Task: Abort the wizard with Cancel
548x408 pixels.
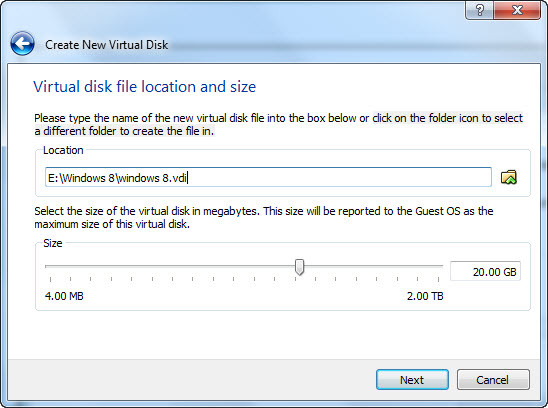Action: pyautogui.click(x=493, y=380)
